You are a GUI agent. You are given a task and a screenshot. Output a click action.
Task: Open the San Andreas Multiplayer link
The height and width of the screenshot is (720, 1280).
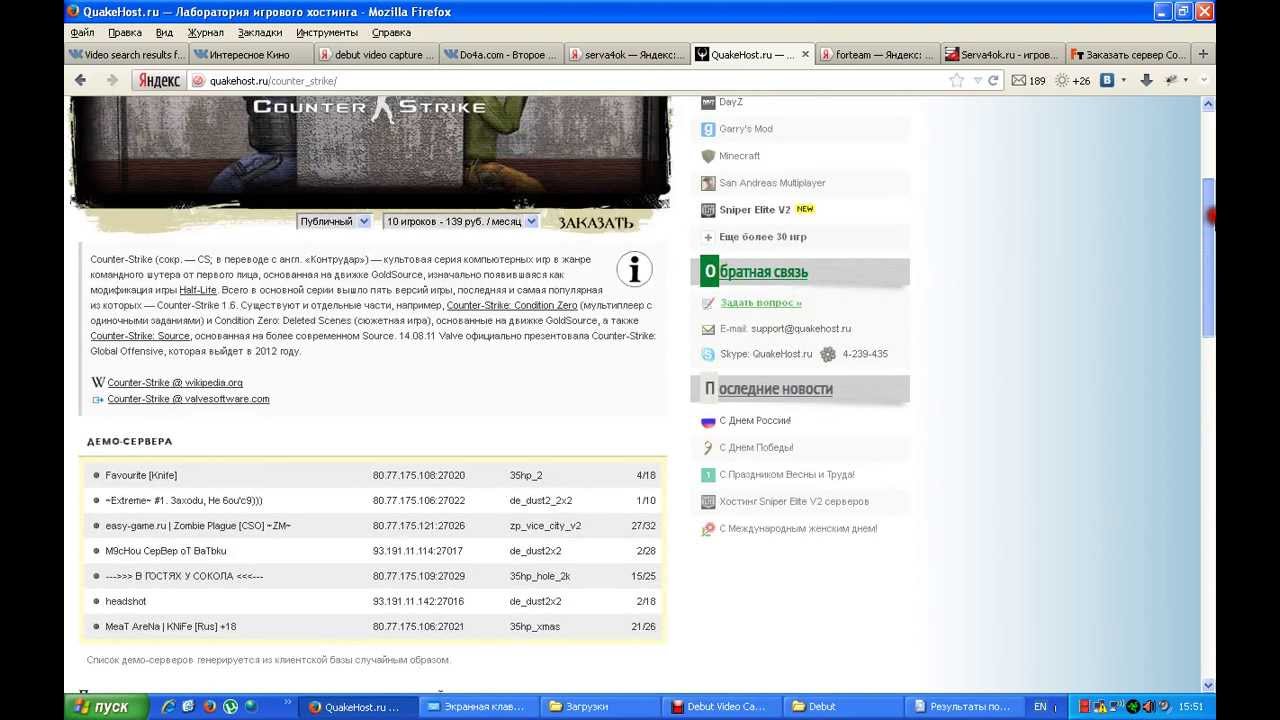point(772,183)
